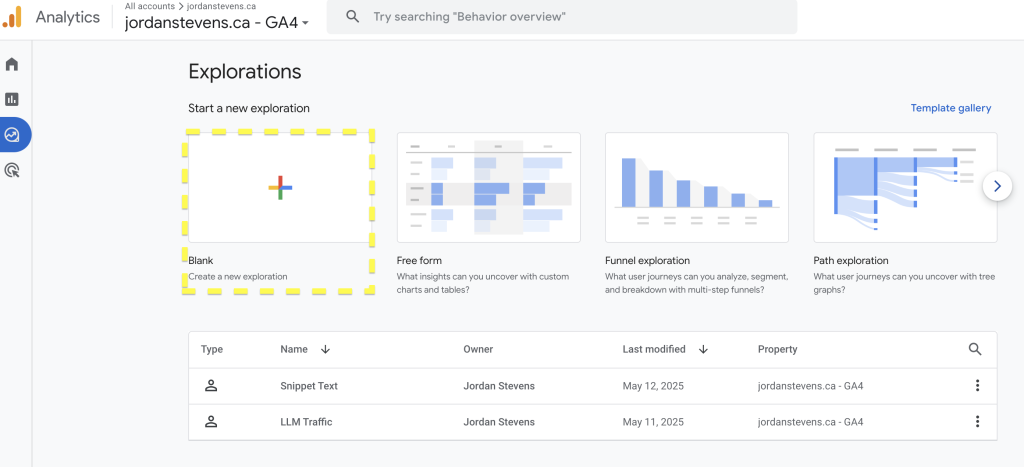1024x467 pixels.
Task: Pick the Path exploration template
Action: point(904,188)
